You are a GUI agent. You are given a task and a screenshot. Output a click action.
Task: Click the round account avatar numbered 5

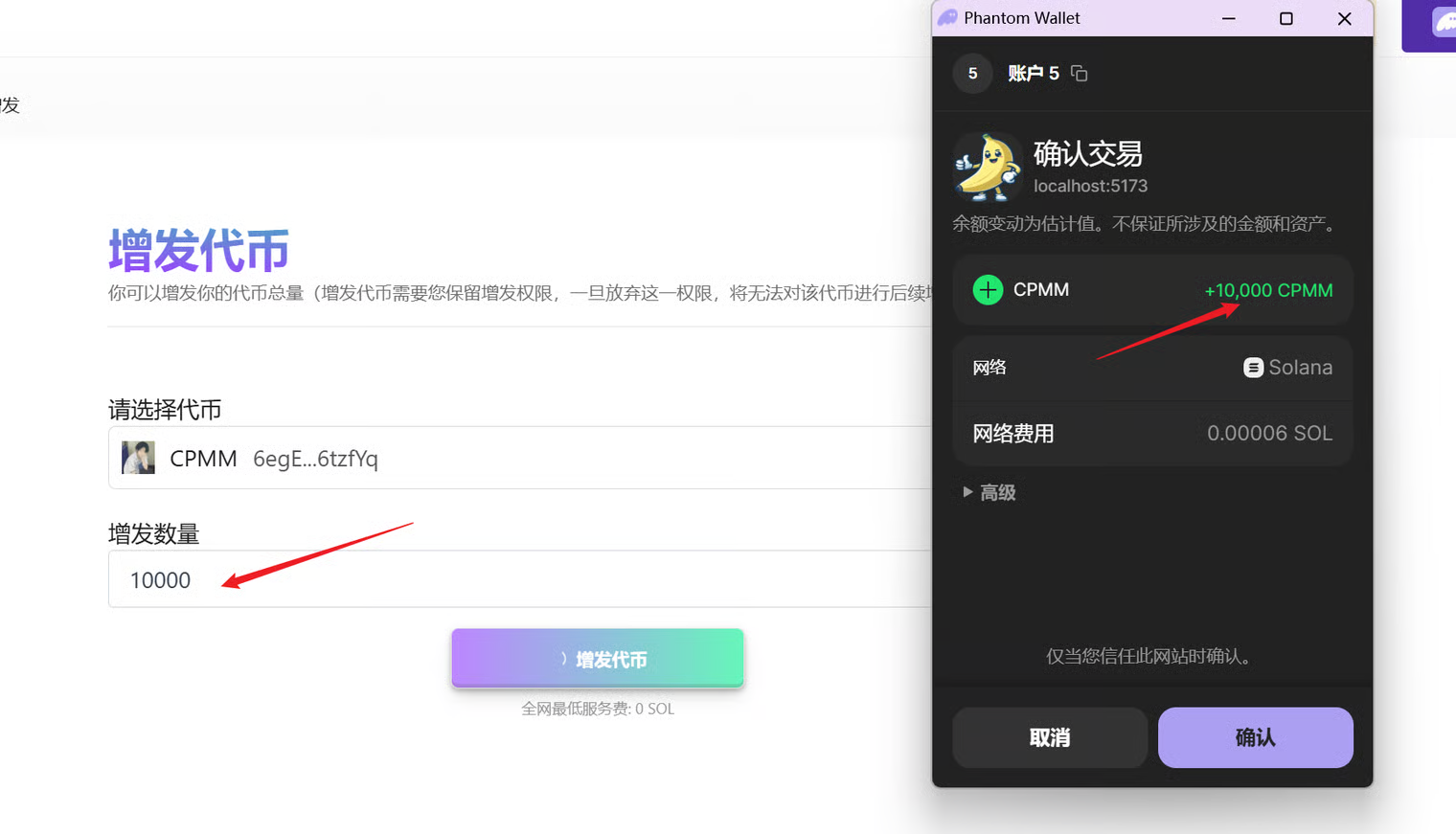[x=972, y=74]
